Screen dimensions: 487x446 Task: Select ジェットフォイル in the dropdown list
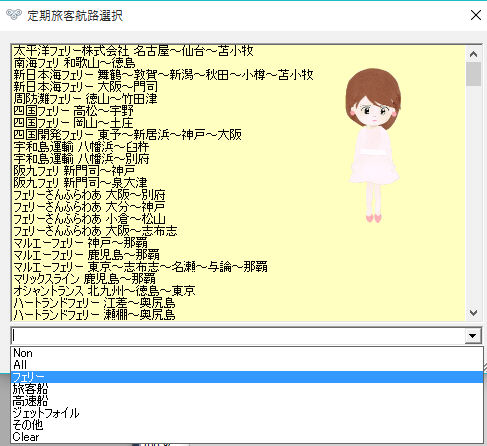(247, 413)
